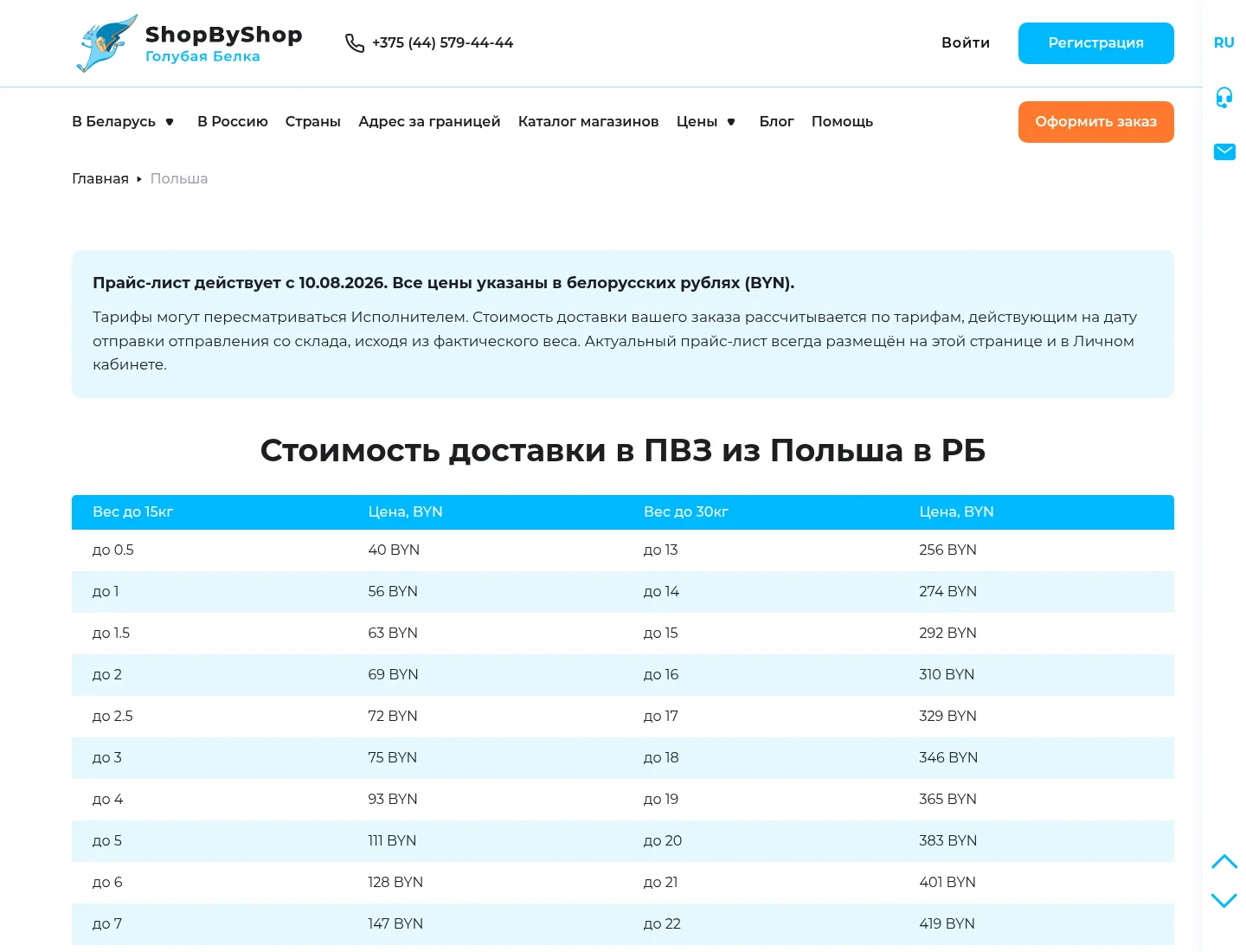Select the до 13 weight cell

coord(661,550)
